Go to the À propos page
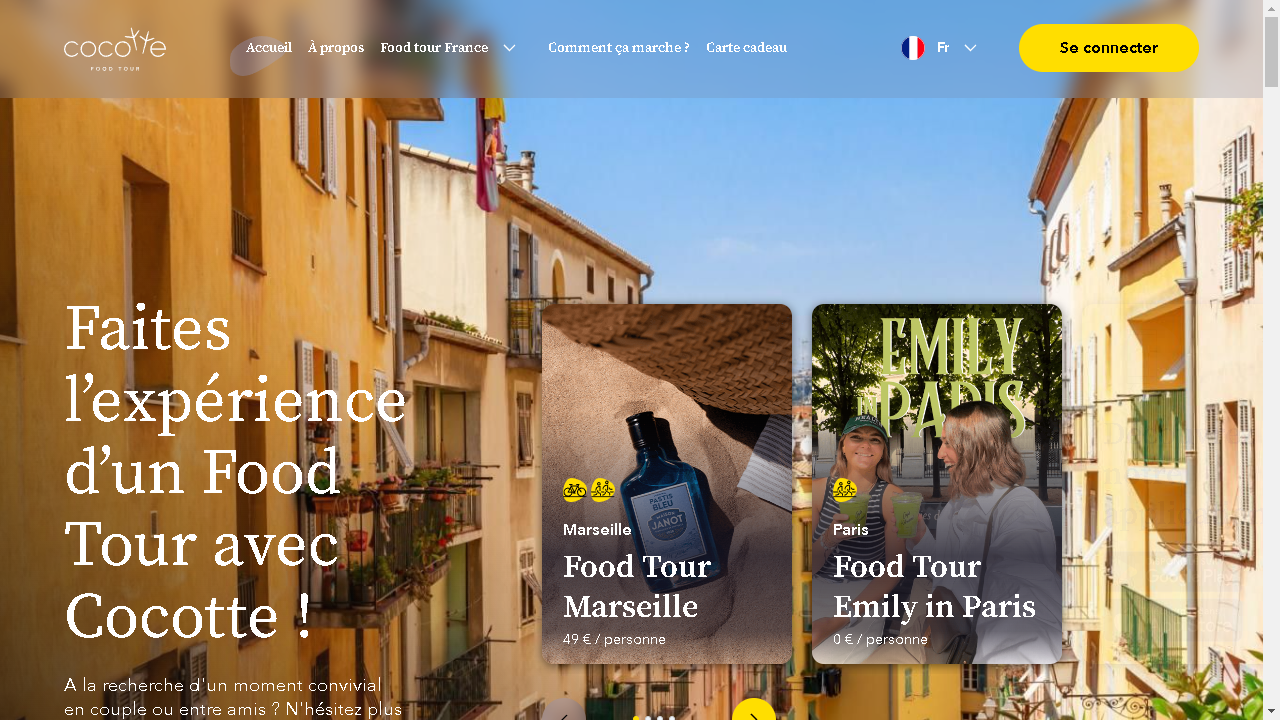Screen dimensions: 1280x720 [x=336, y=48]
